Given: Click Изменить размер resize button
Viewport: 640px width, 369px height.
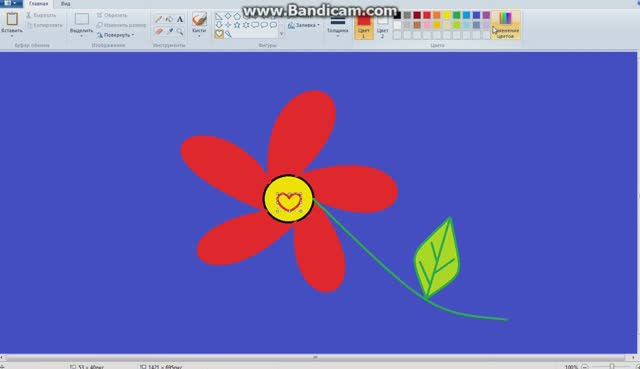Looking at the screenshot, I should pos(121,25).
